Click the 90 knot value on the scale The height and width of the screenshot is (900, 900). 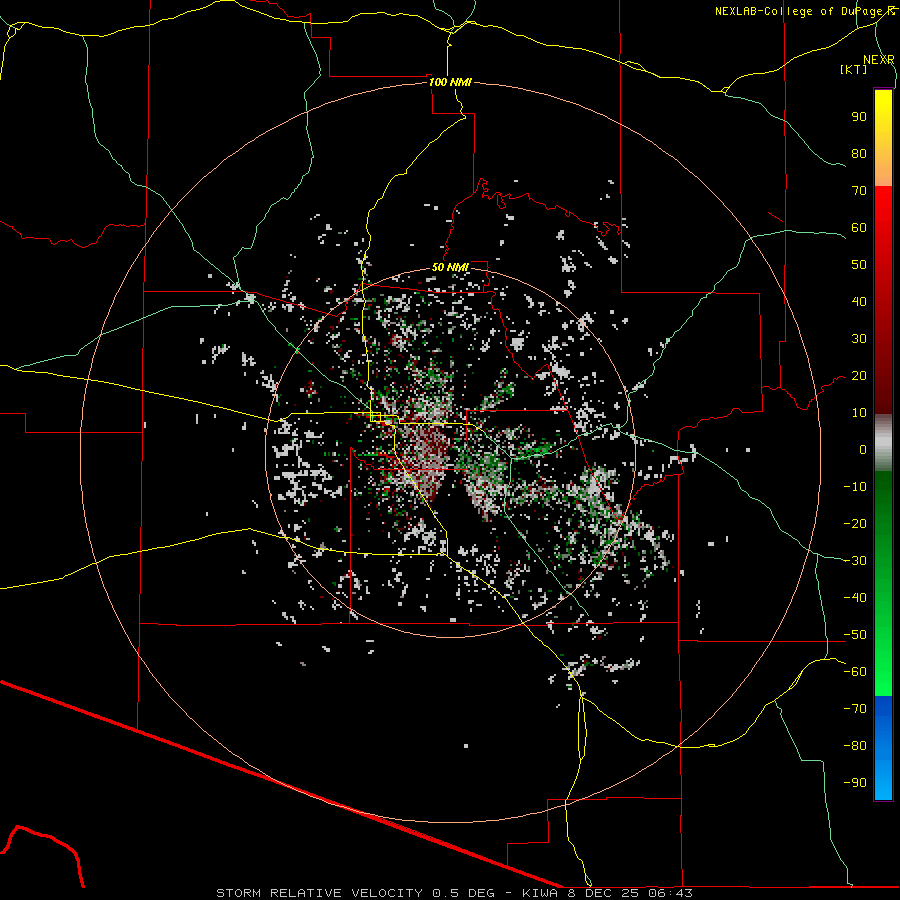pos(859,117)
